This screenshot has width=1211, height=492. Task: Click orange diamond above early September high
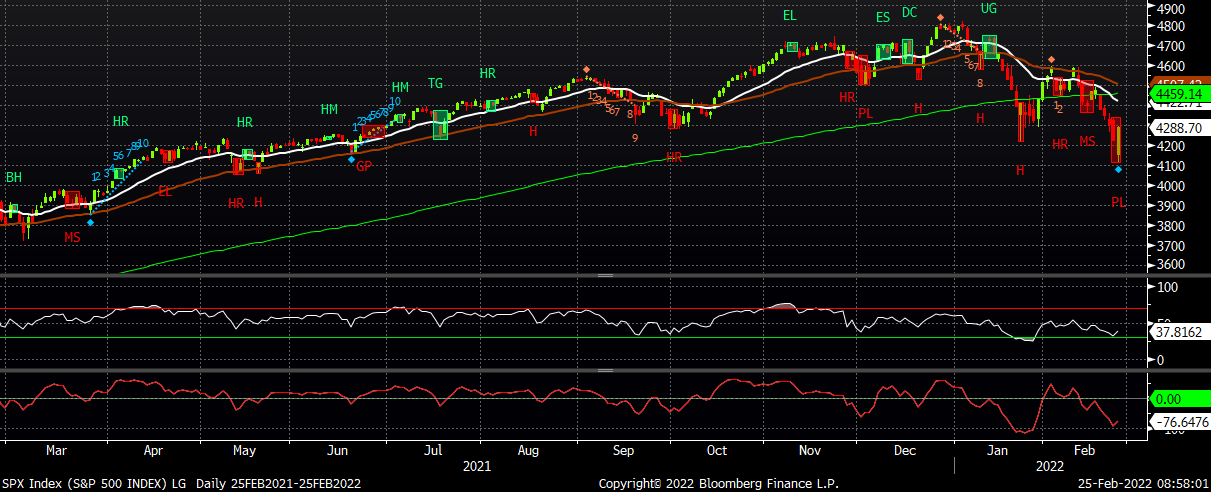tap(586, 70)
